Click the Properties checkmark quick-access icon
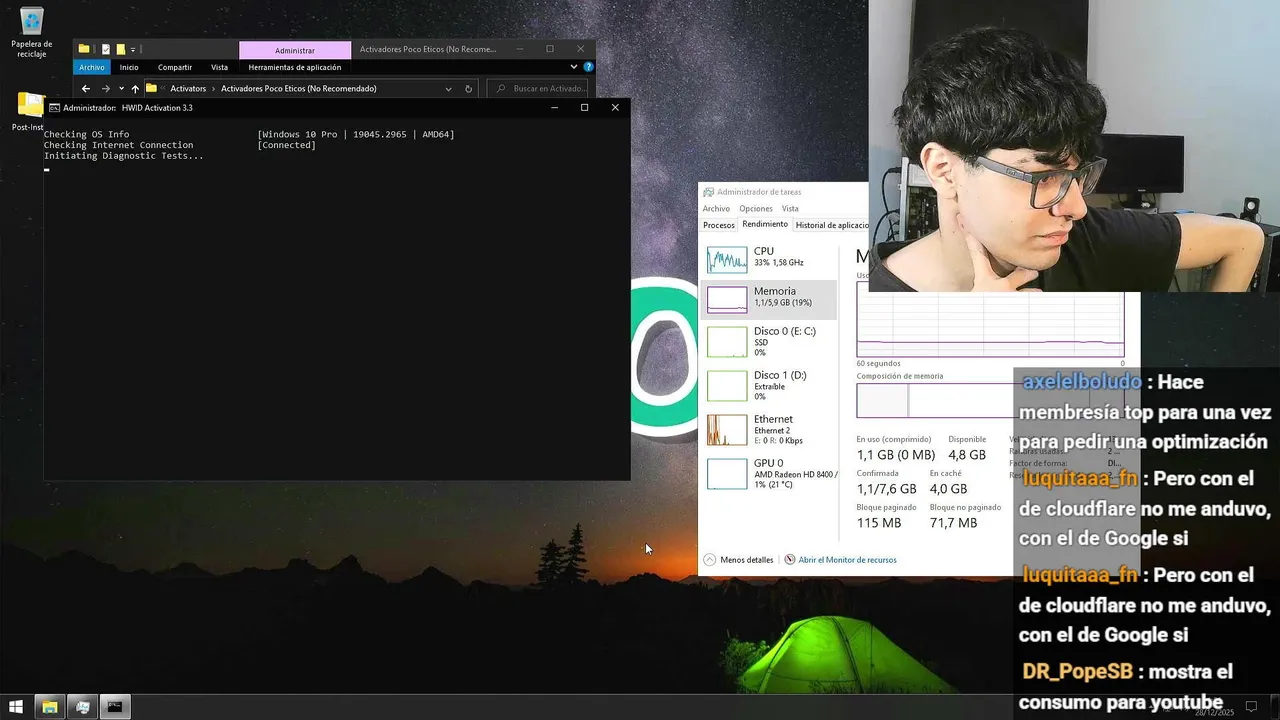Image resolution: width=1280 pixels, height=720 pixels. click(x=106, y=49)
